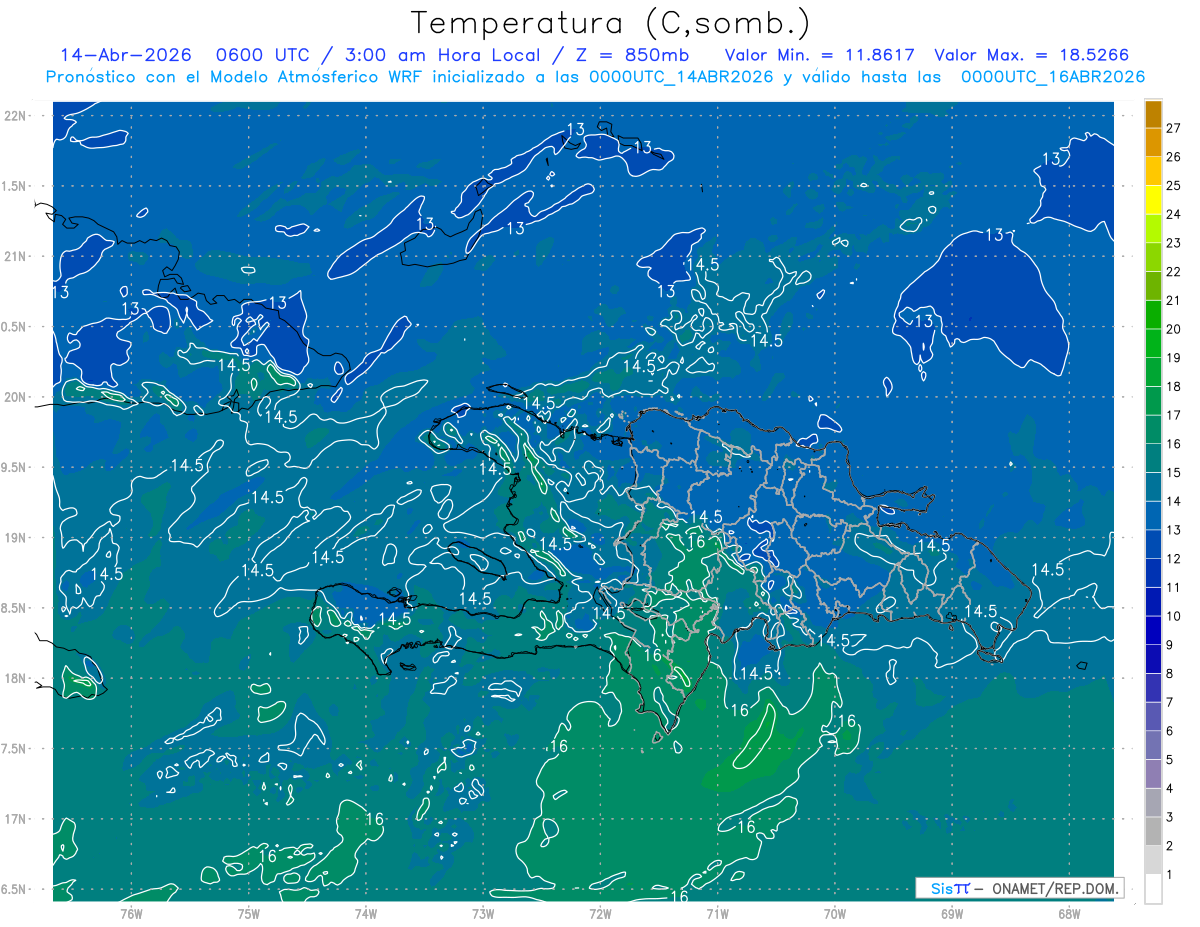Click the 68W longitude axis label

coord(1069,913)
